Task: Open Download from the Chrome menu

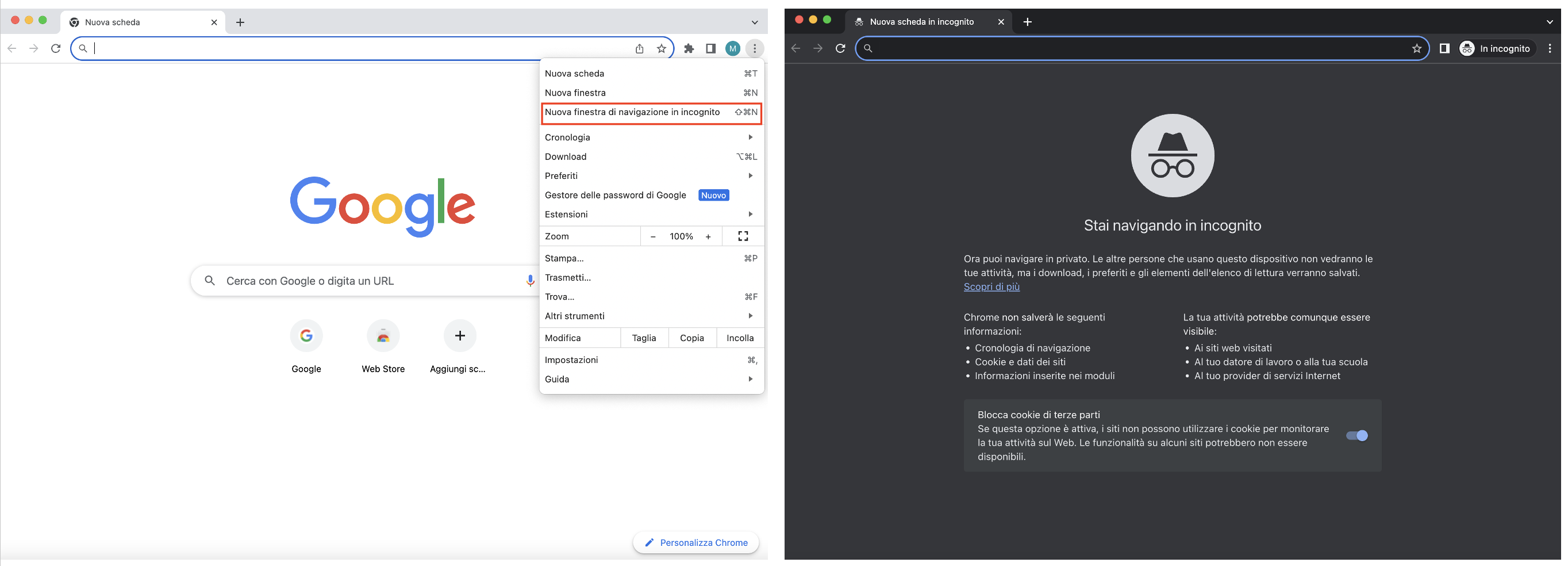Action: coord(651,156)
